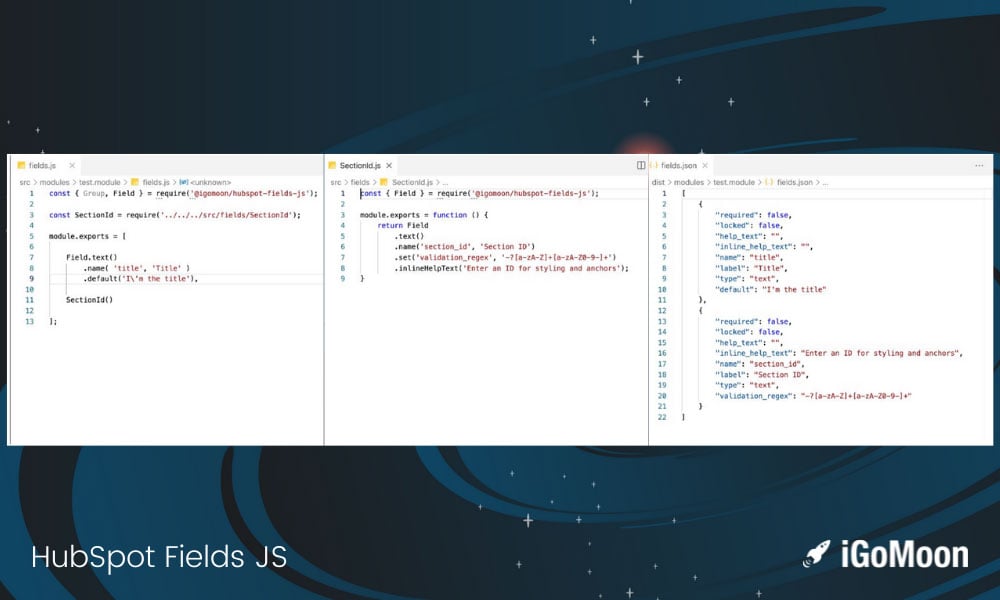This screenshot has height=600, width=1000.
Task: Click '"name": "title"' in fields.json
Action: [749, 258]
